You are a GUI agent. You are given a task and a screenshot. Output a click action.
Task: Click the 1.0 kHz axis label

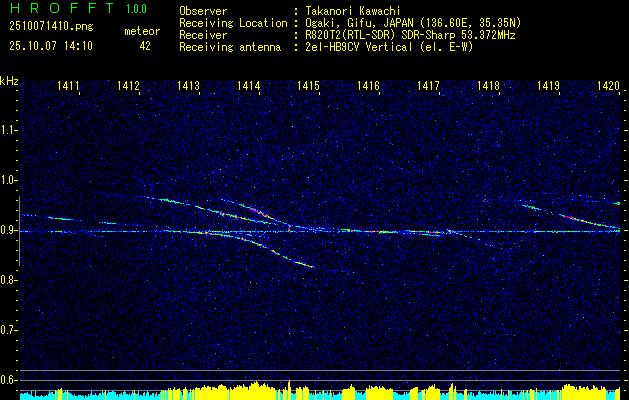pyautogui.click(x=8, y=180)
